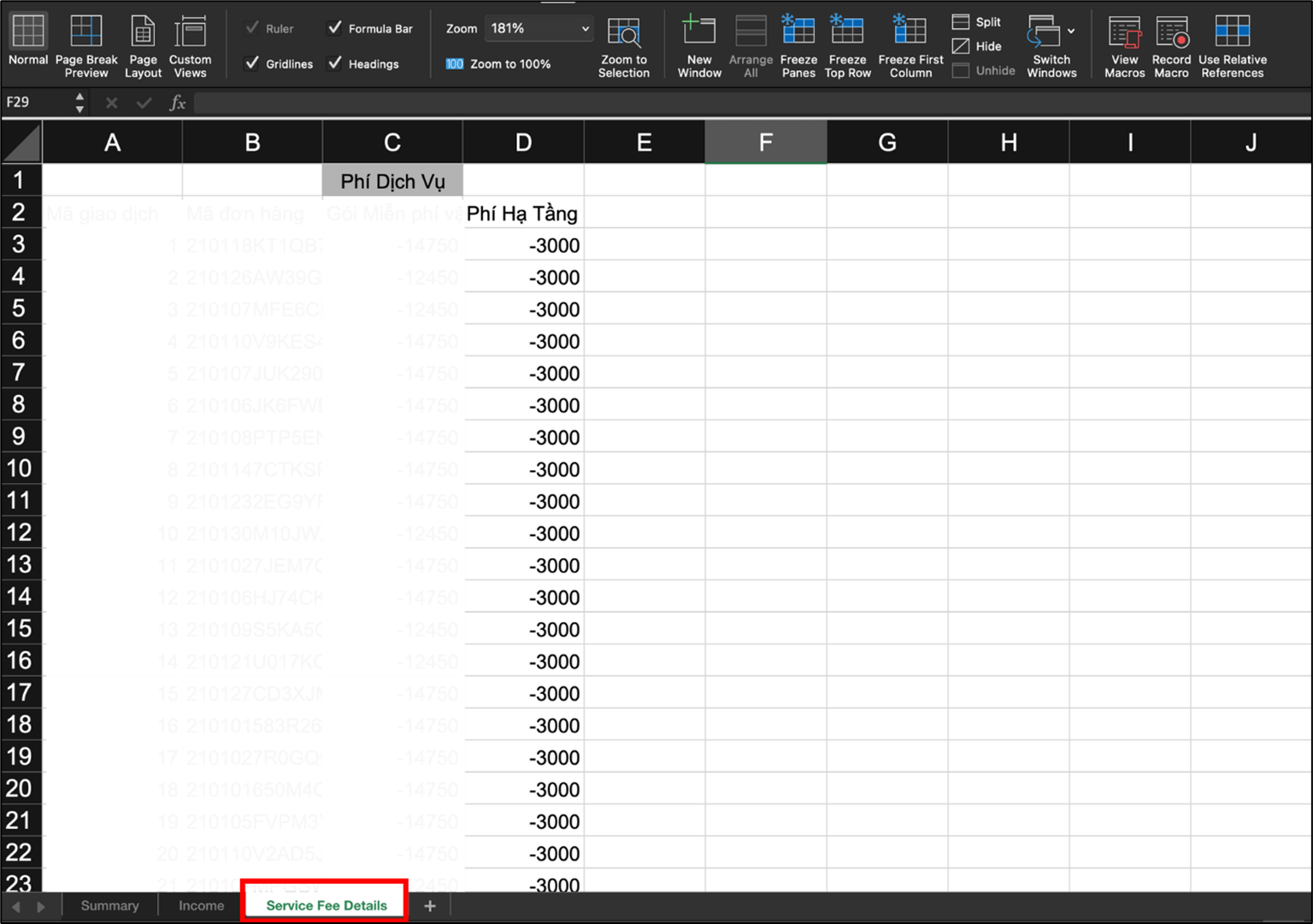Select the Phí Dịch Vụ header cell

[x=392, y=181]
